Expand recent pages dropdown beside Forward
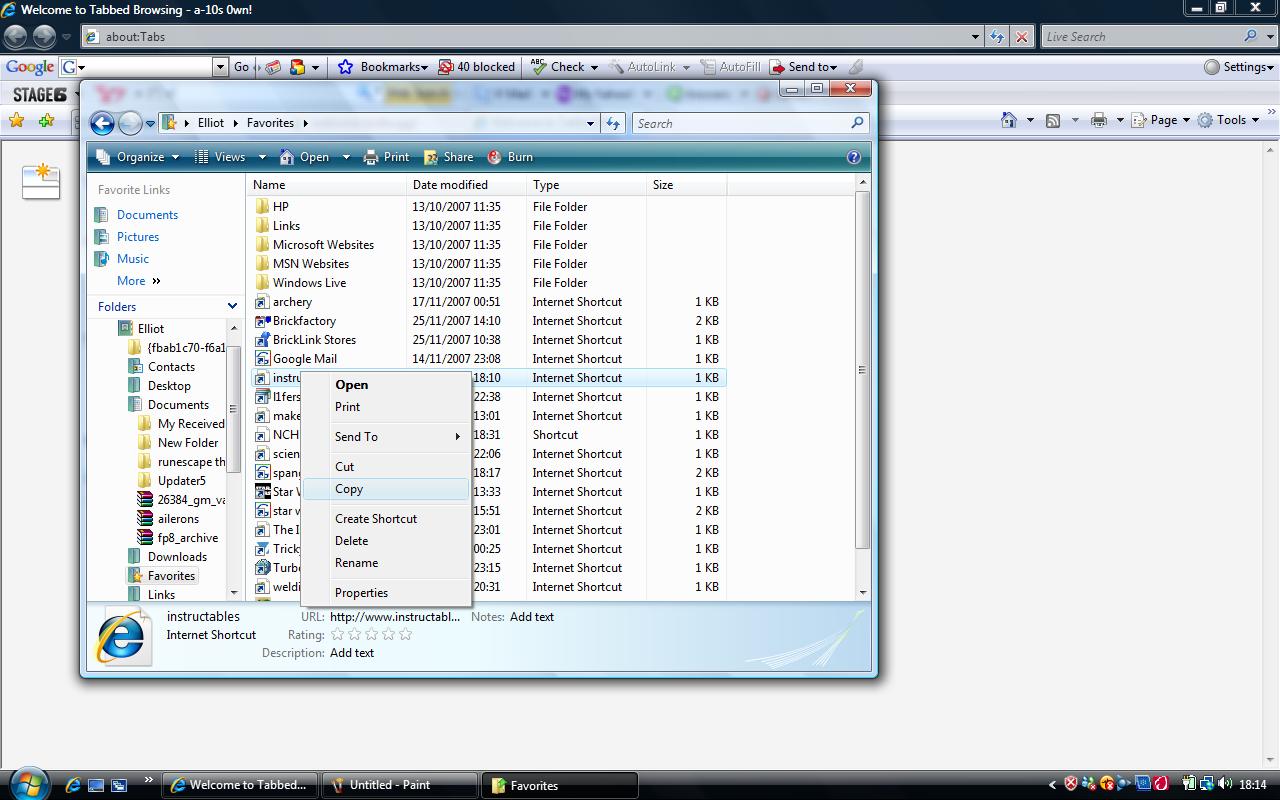Image resolution: width=1280 pixels, height=800 pixels. [150, 124]
